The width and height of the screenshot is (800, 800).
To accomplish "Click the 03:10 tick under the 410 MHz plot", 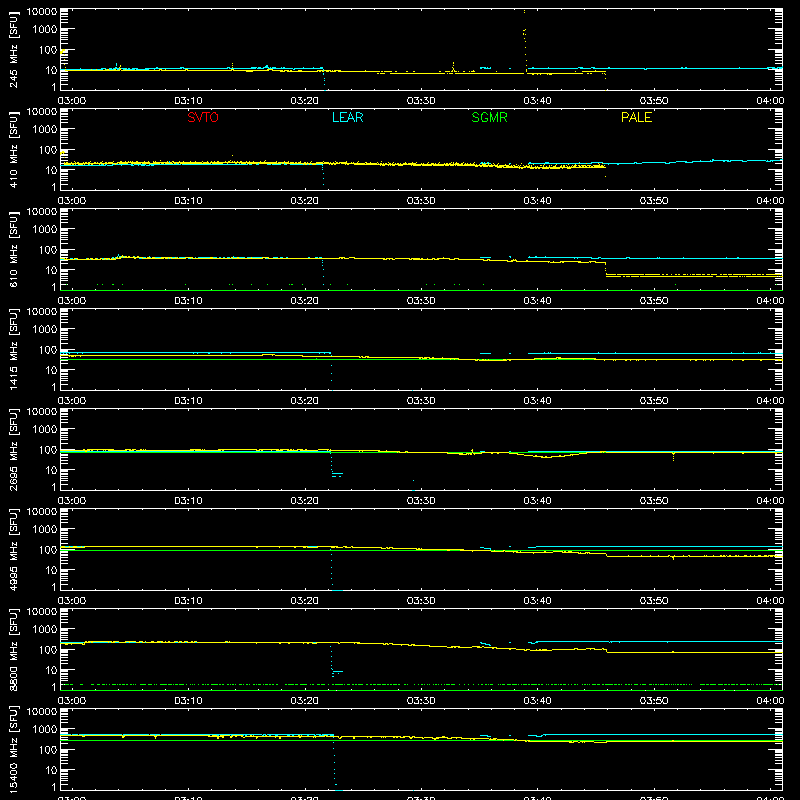I will [188, 201].
